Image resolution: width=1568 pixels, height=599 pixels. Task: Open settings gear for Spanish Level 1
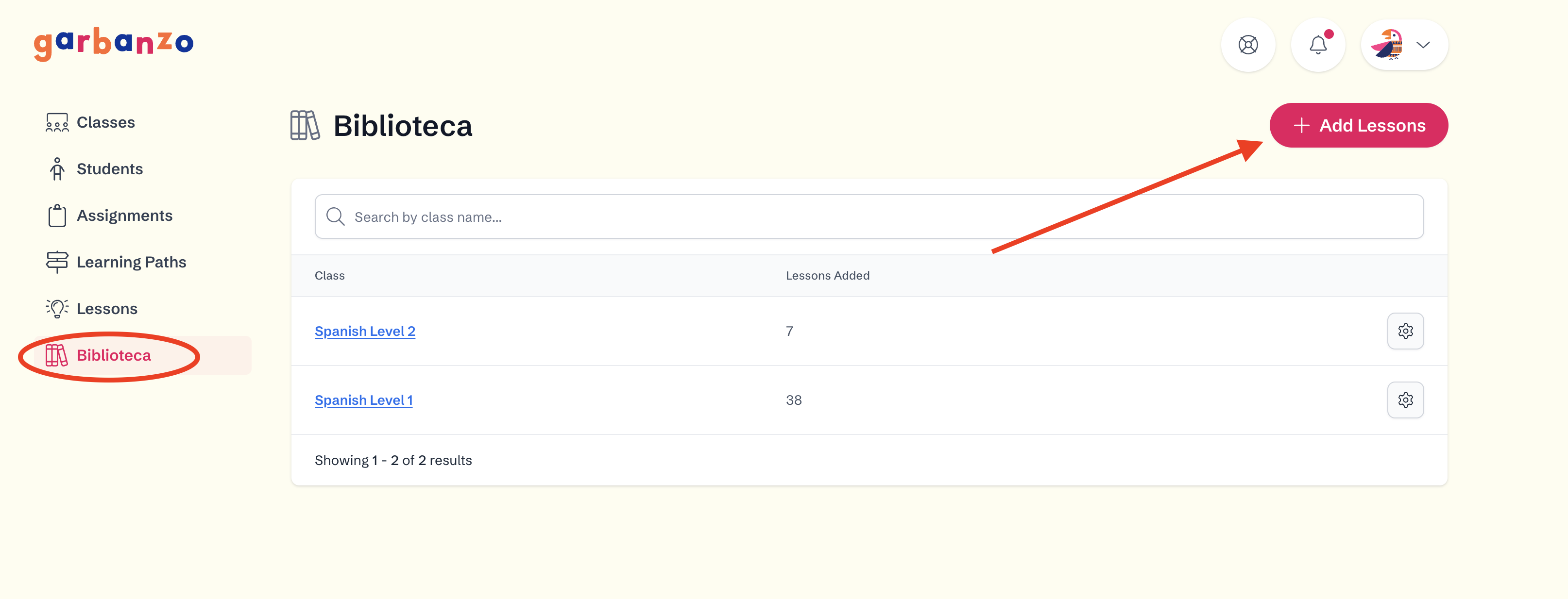pyautogui.click(x=1405, y=400)
